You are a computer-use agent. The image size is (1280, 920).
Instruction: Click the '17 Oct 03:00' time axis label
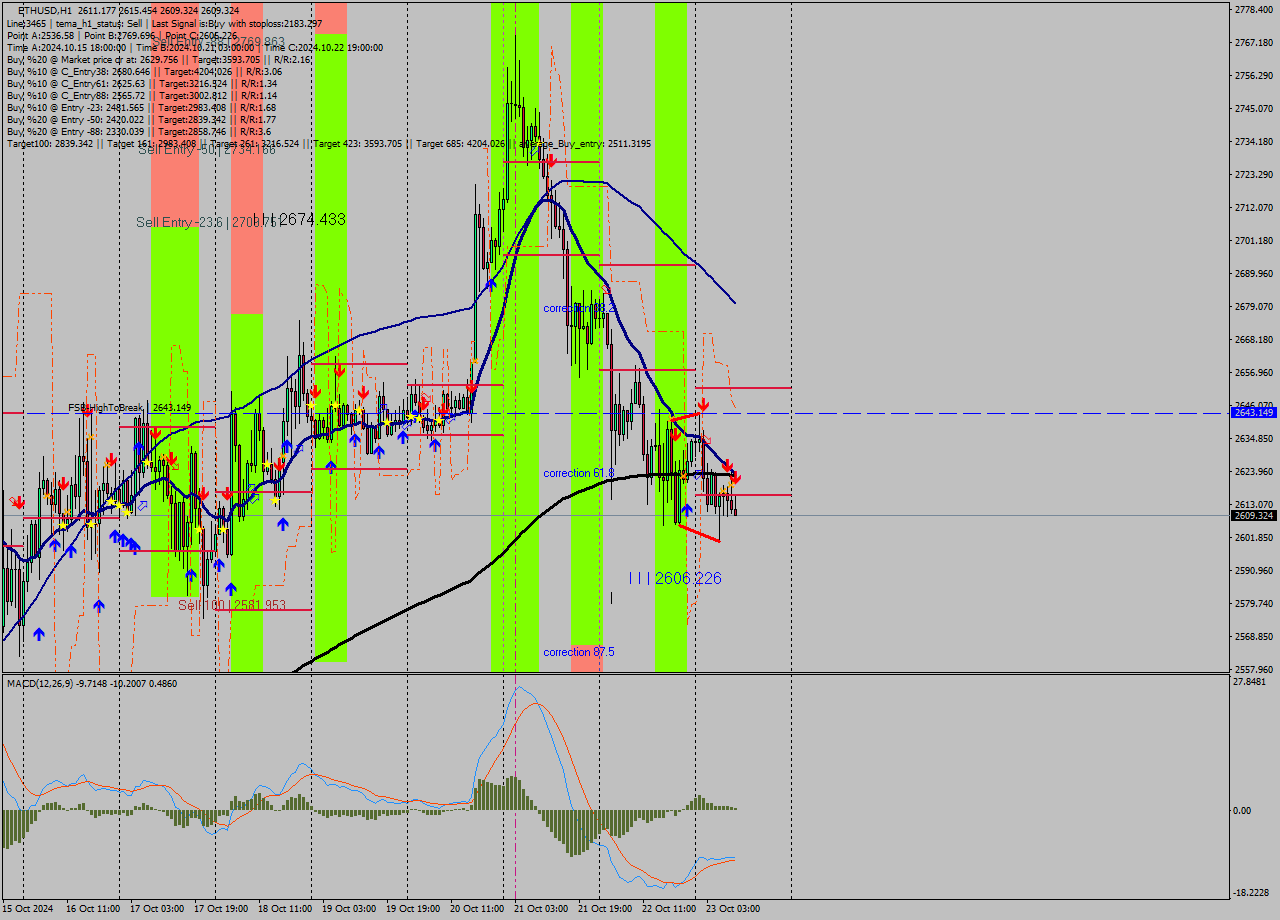[x=156, y=909]
